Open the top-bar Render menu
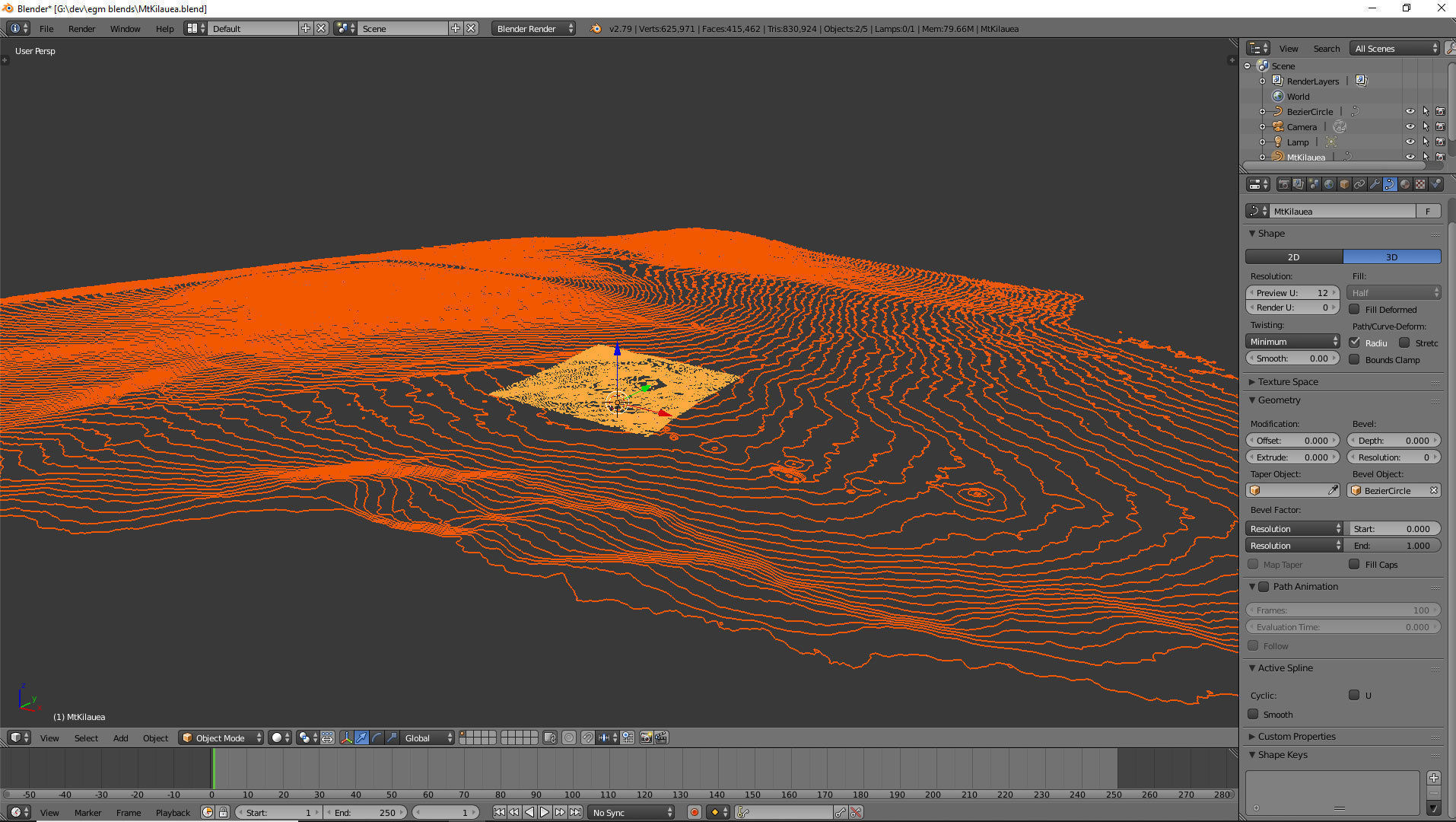The image size is (1456, 822). click(81, 28)
